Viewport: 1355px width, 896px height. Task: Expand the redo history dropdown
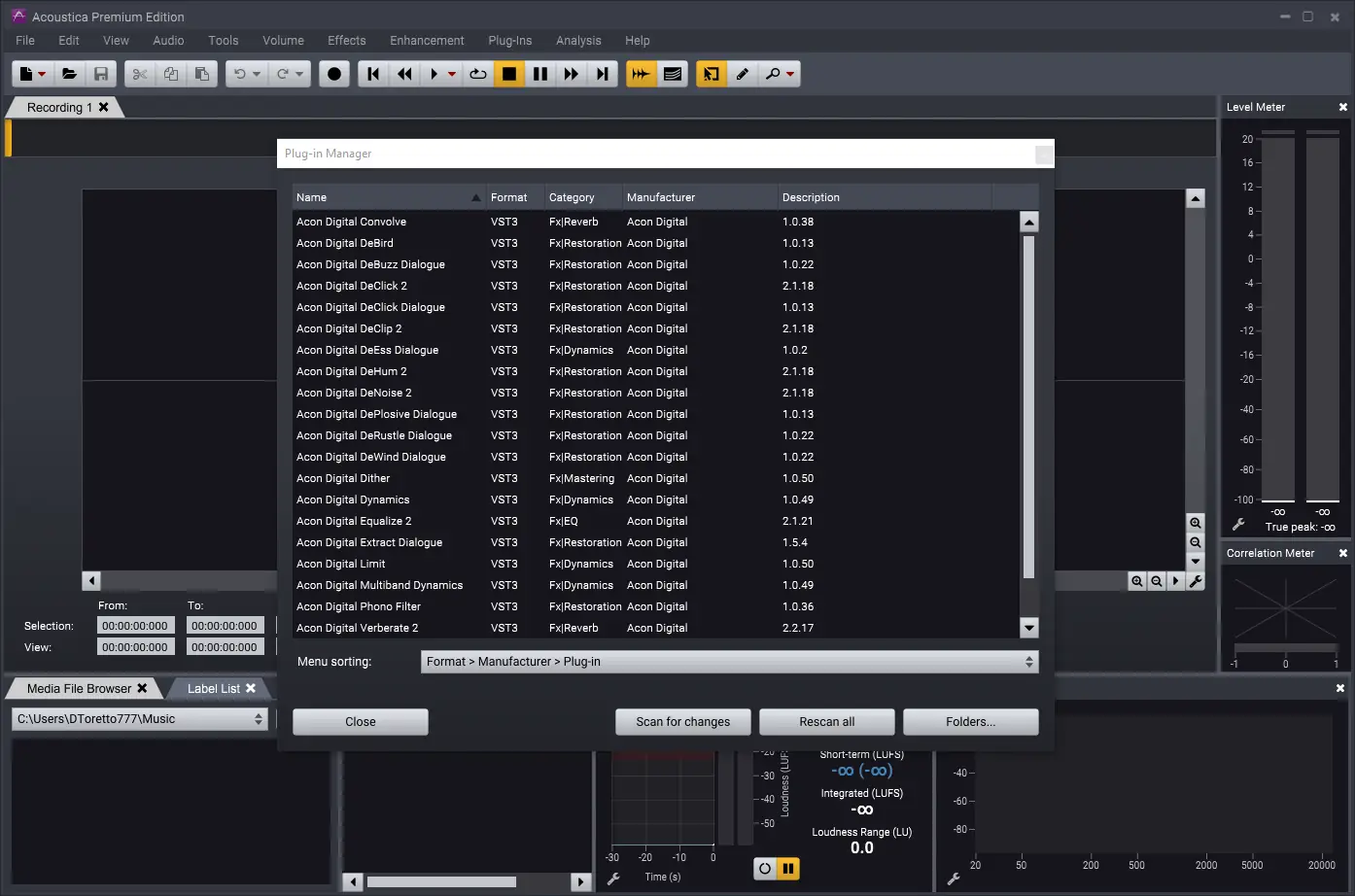[x=299, y=74]
